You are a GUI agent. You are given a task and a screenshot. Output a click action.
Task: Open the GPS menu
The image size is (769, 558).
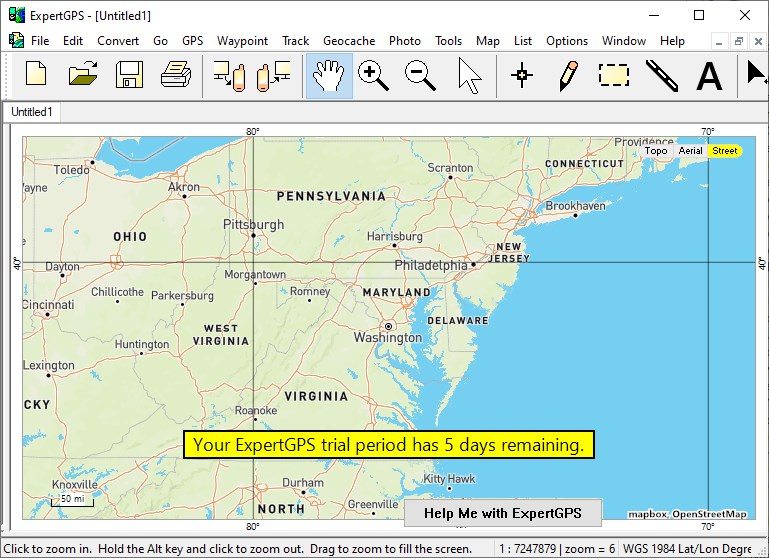(192, 41)
